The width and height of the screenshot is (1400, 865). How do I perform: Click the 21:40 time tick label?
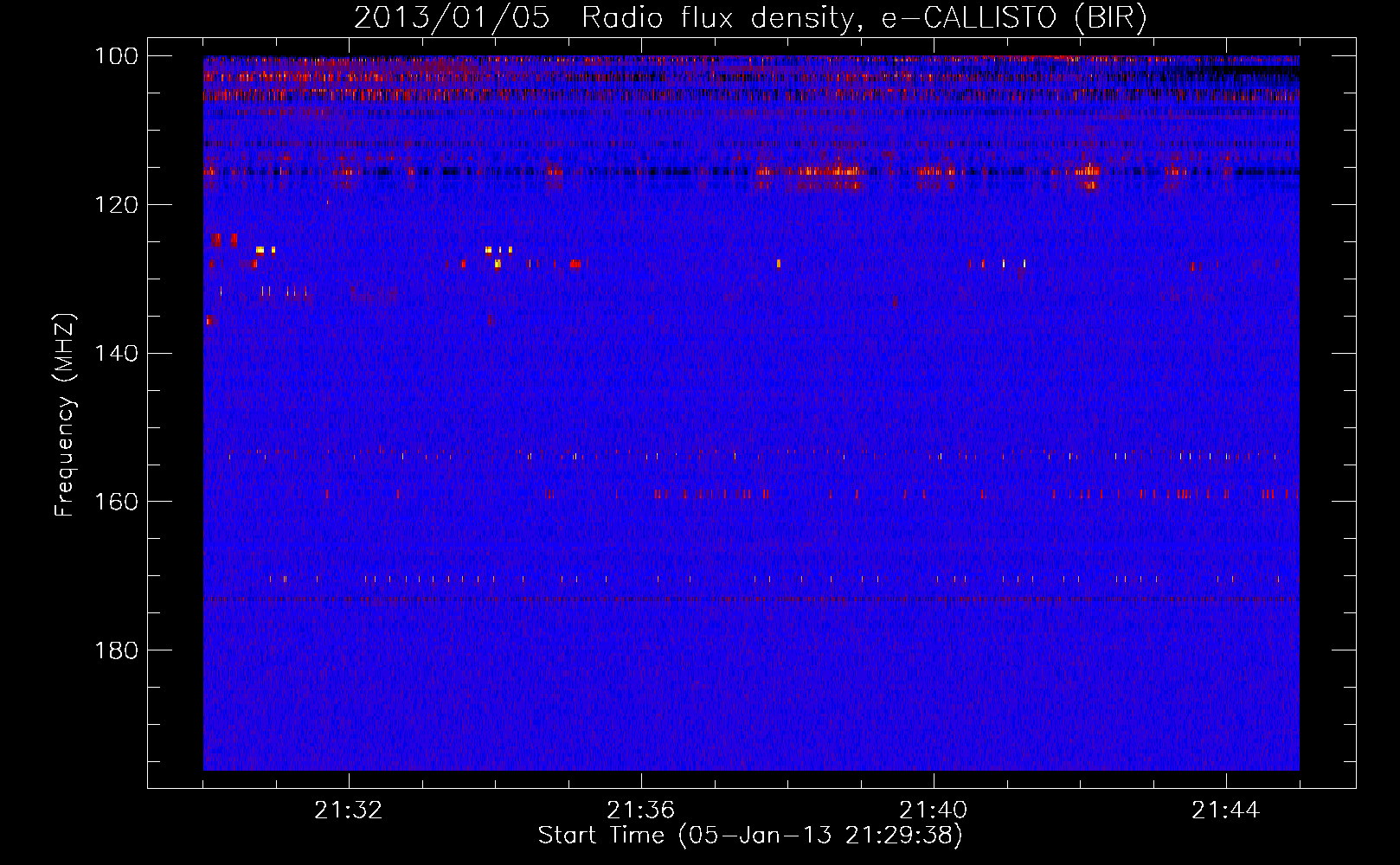click(x=934, y=811)
